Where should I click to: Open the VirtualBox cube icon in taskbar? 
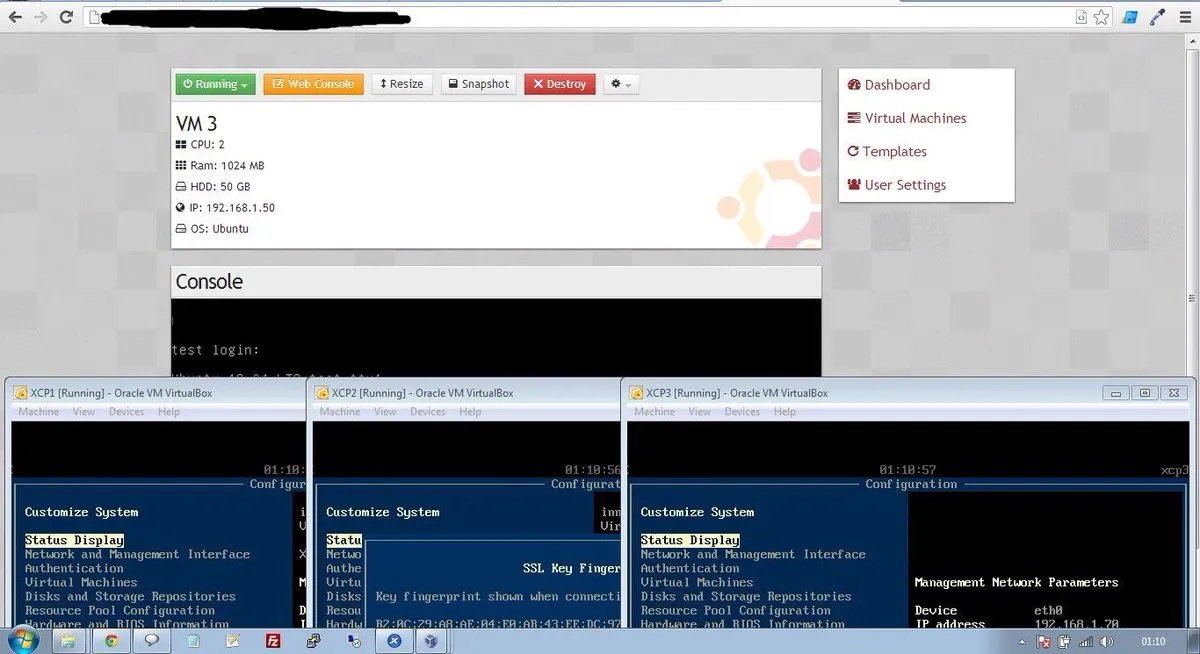431,641
